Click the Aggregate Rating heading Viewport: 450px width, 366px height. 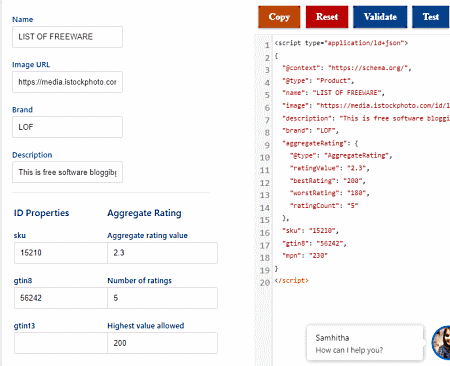[x=144, y=213]
